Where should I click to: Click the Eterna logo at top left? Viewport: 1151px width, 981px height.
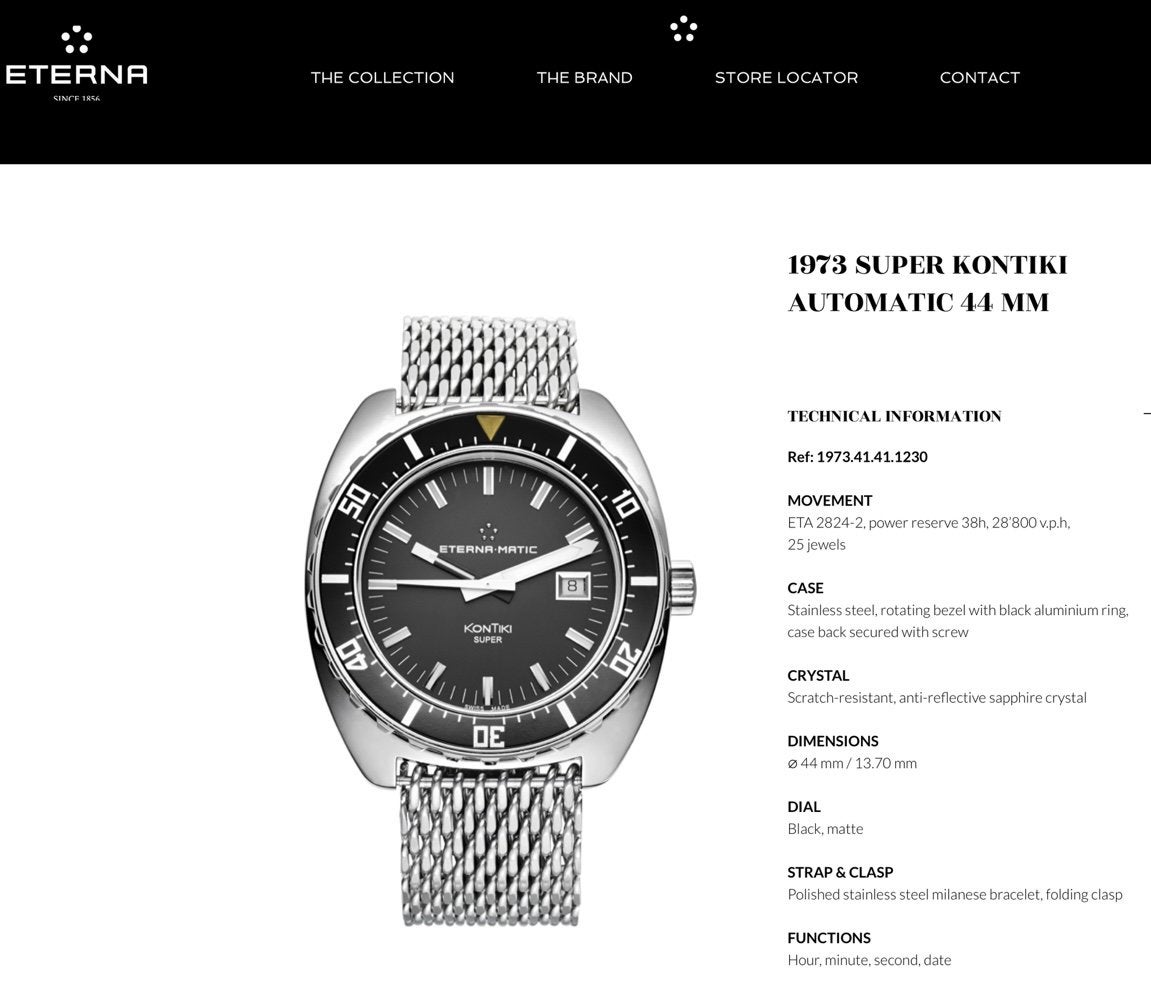tap(76, 64)
